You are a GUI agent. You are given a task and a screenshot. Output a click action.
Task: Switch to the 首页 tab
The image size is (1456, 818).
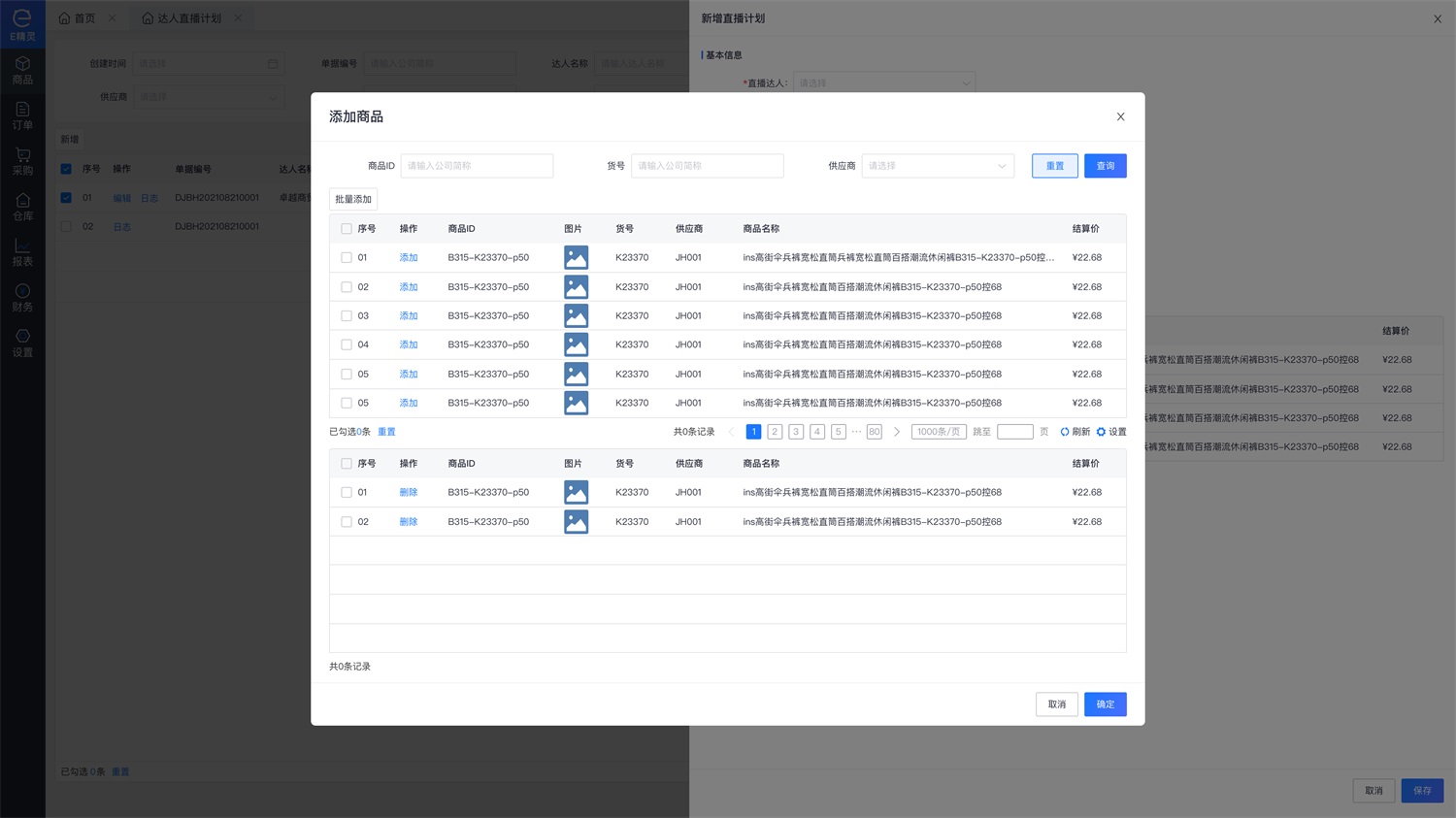pyautogui.click(x=78, y=18)
